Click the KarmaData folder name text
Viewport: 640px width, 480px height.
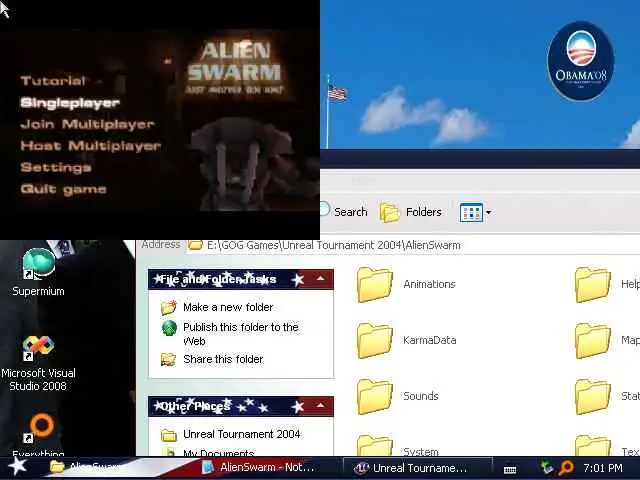(430, 340)
